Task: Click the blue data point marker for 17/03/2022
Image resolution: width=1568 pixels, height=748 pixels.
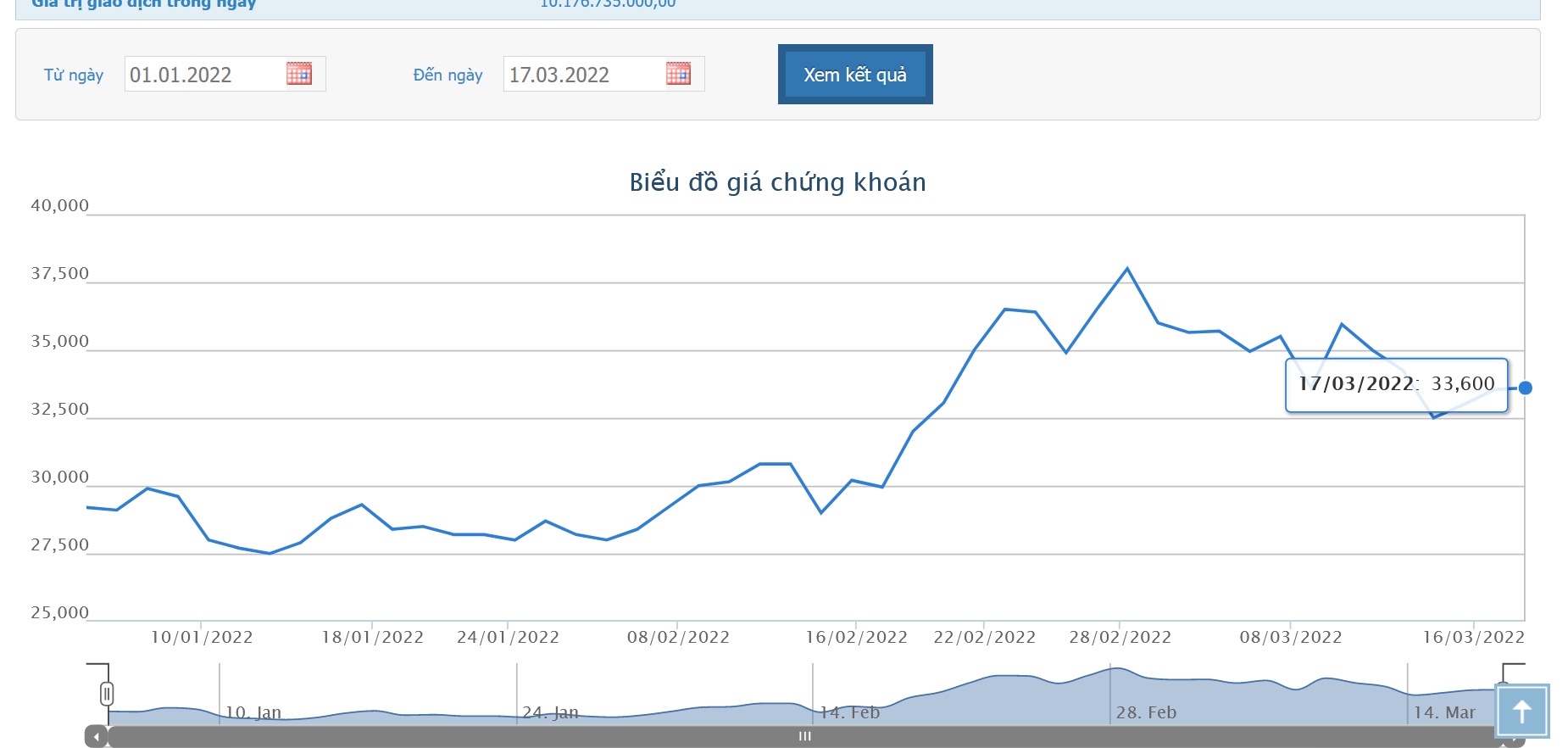Action: (x=1525, y=388)
